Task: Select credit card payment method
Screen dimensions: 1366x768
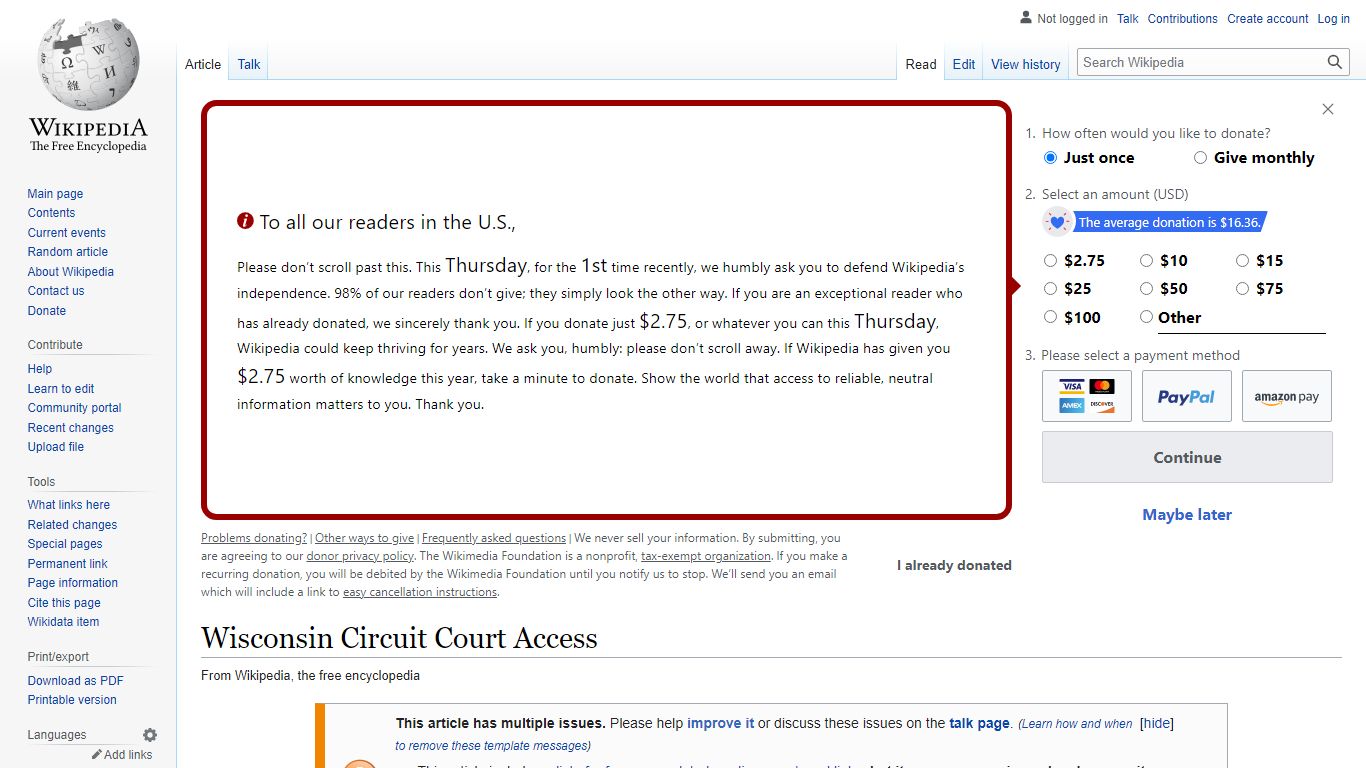Action: 1087,396
